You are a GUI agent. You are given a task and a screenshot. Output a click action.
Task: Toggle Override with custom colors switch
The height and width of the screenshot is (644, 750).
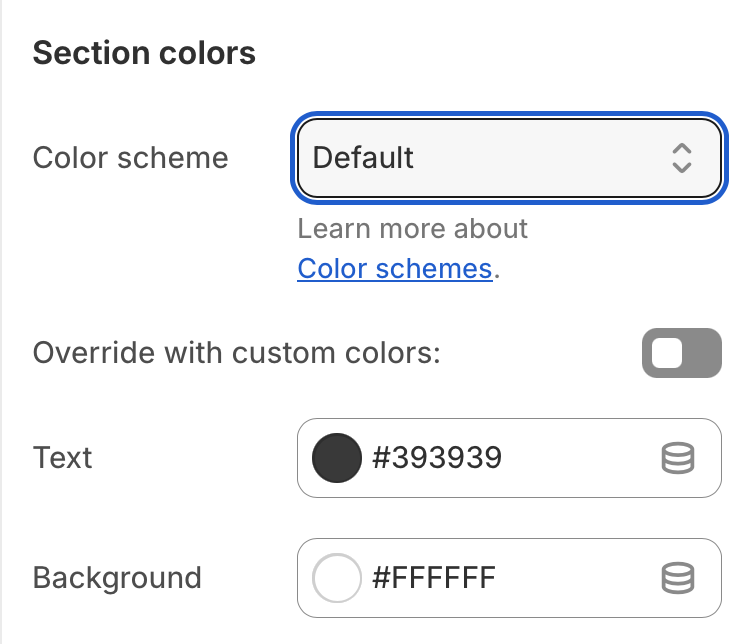click(682, 353)
